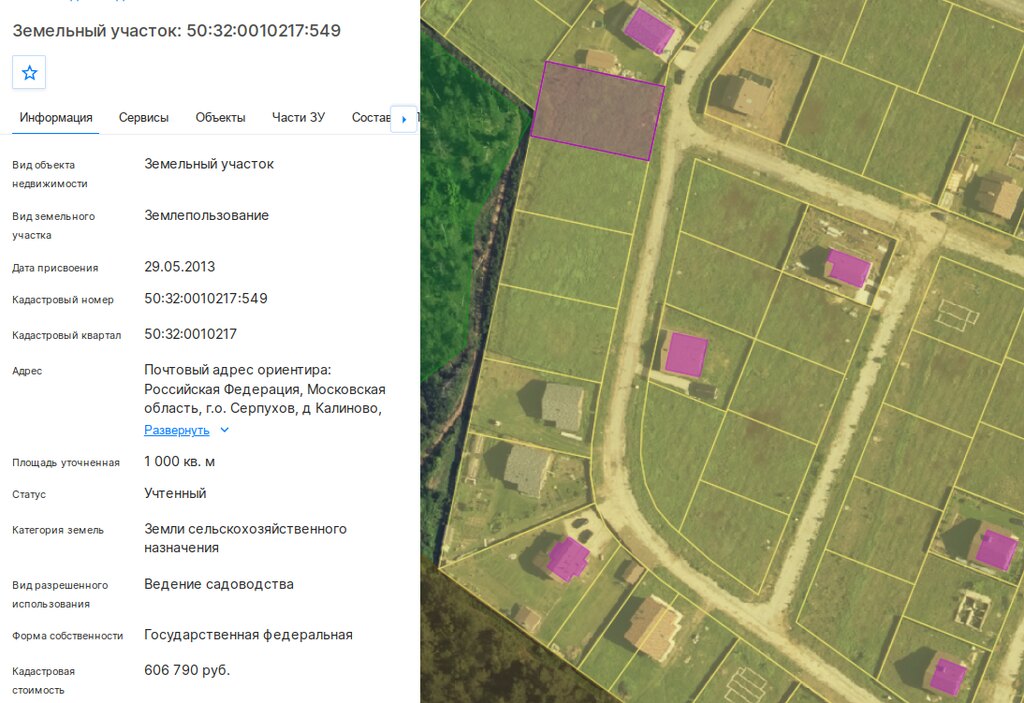Click the parcel title heading text
Viewport: 1024px width, 703px height.
[x=176, y=31]
